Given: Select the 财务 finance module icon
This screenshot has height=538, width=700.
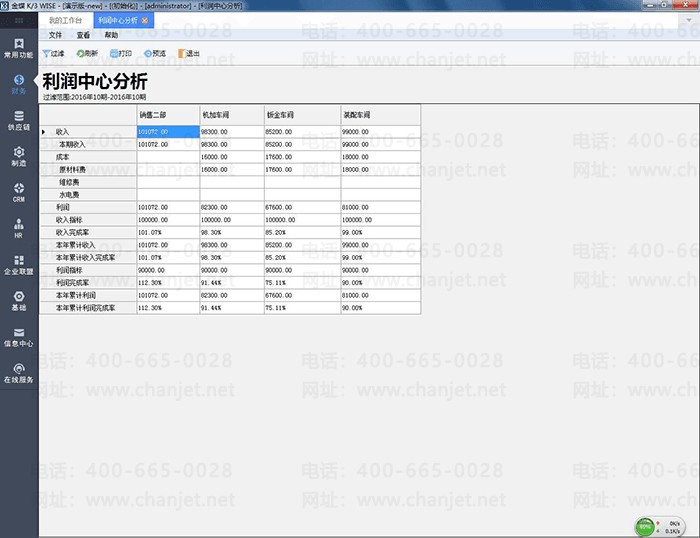Looking at the screenshot, I should pyautogui.click(x=19, y=84).
